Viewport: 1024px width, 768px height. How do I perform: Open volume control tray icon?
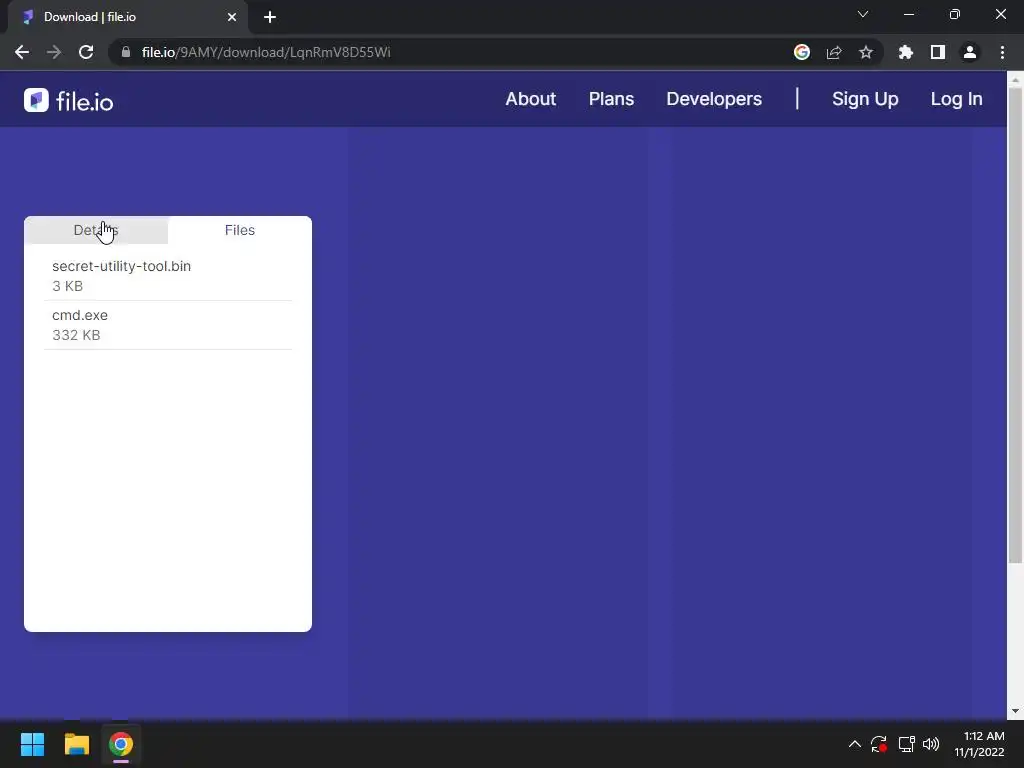pos(931,744)
